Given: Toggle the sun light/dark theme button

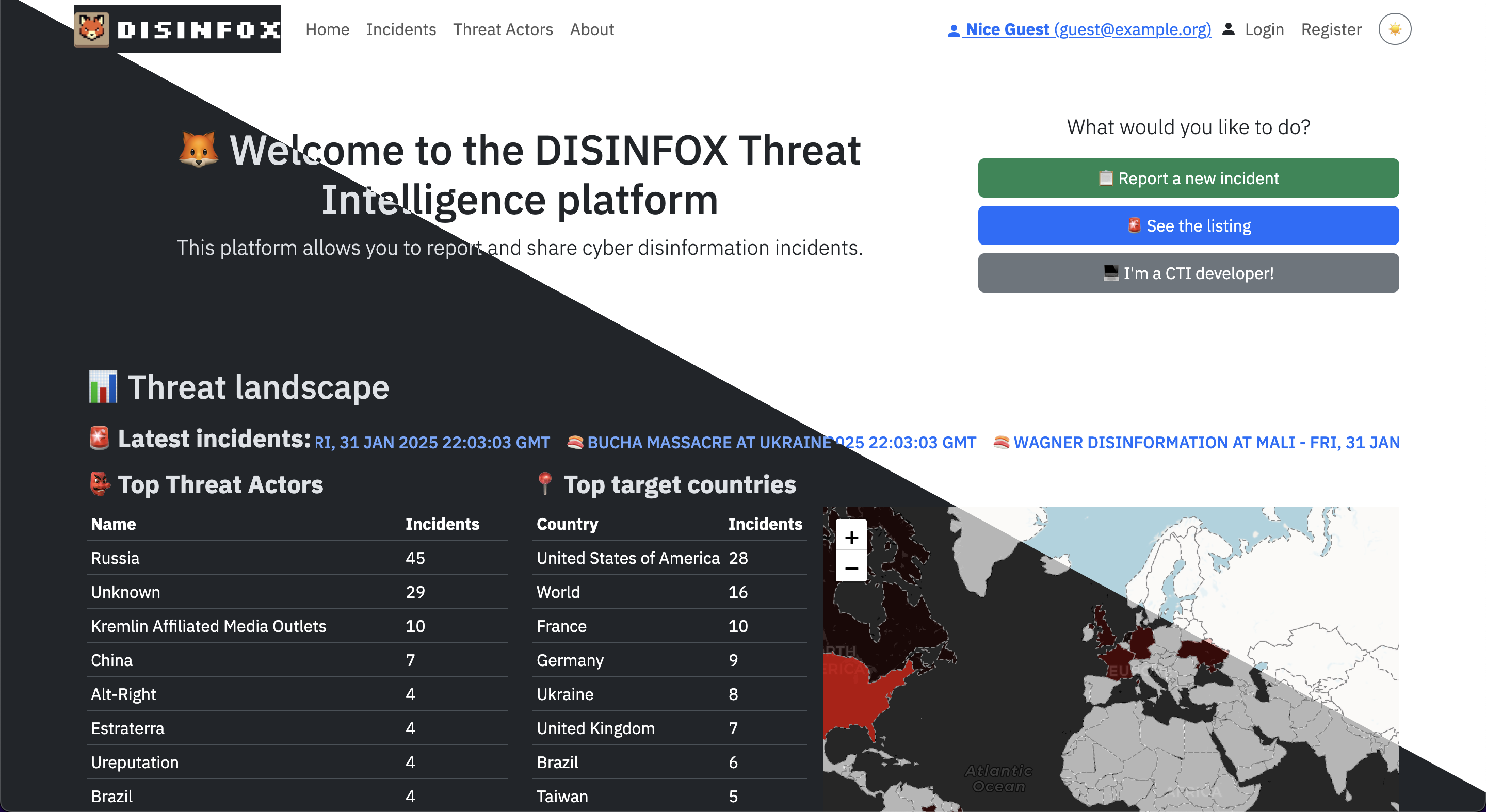Looking at the screenshot, I should pos(1394,29).
